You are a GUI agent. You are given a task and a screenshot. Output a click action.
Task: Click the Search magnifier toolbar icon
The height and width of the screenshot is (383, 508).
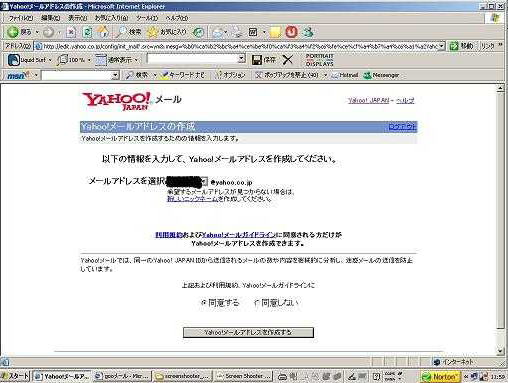120,32
